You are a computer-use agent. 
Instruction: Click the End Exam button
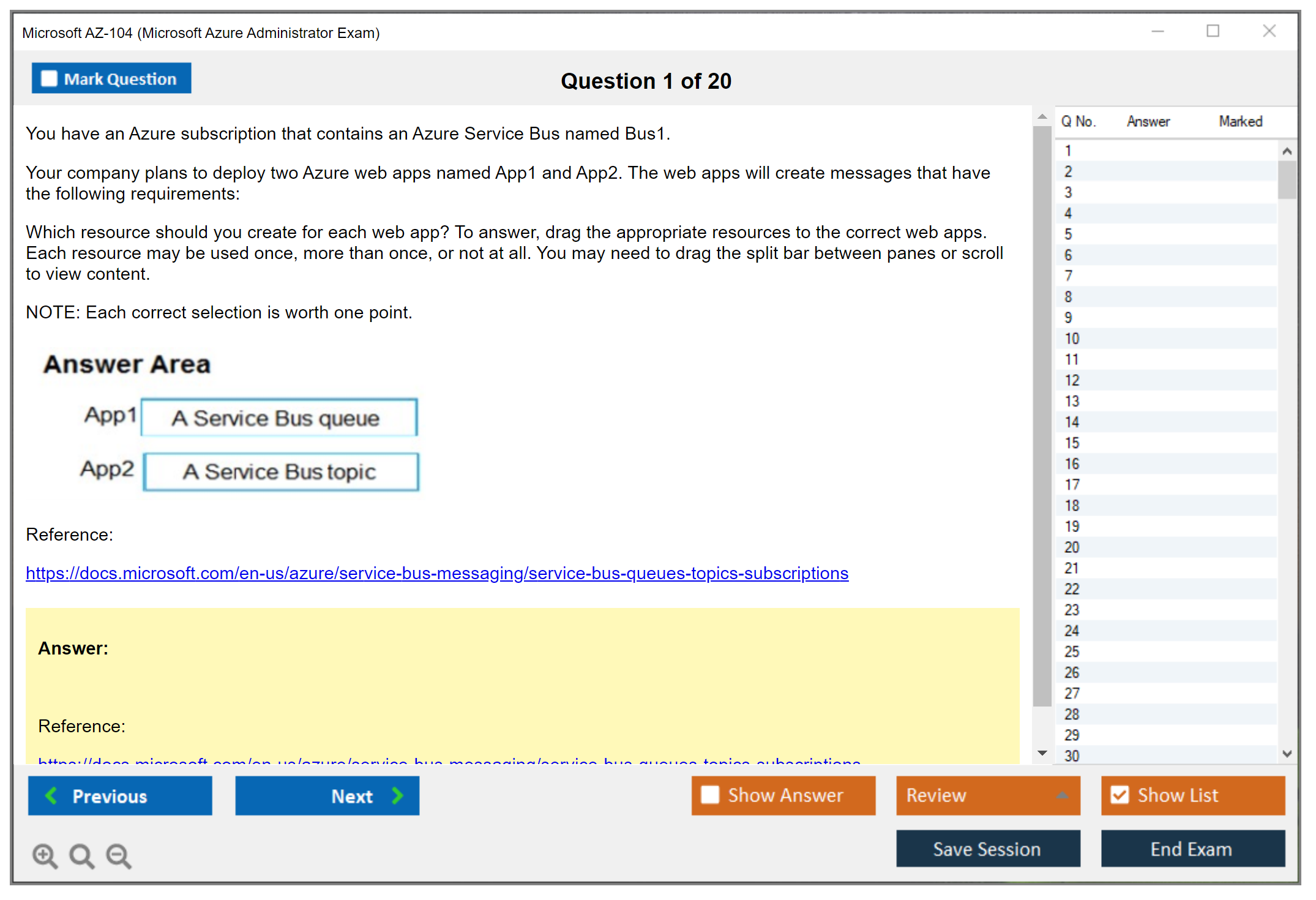tap(1192, 849)
